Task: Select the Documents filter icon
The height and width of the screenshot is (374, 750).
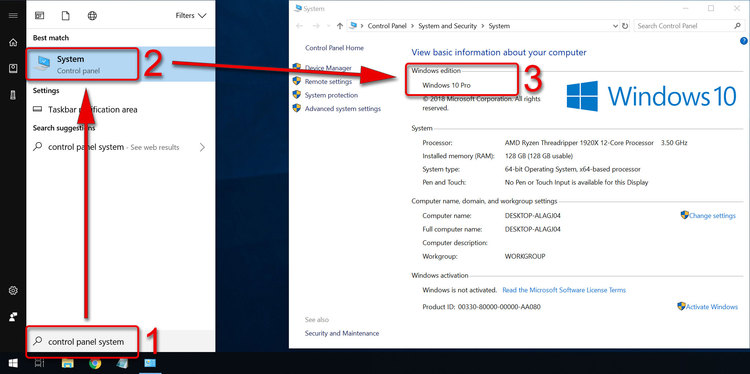Action: point(66,16)
